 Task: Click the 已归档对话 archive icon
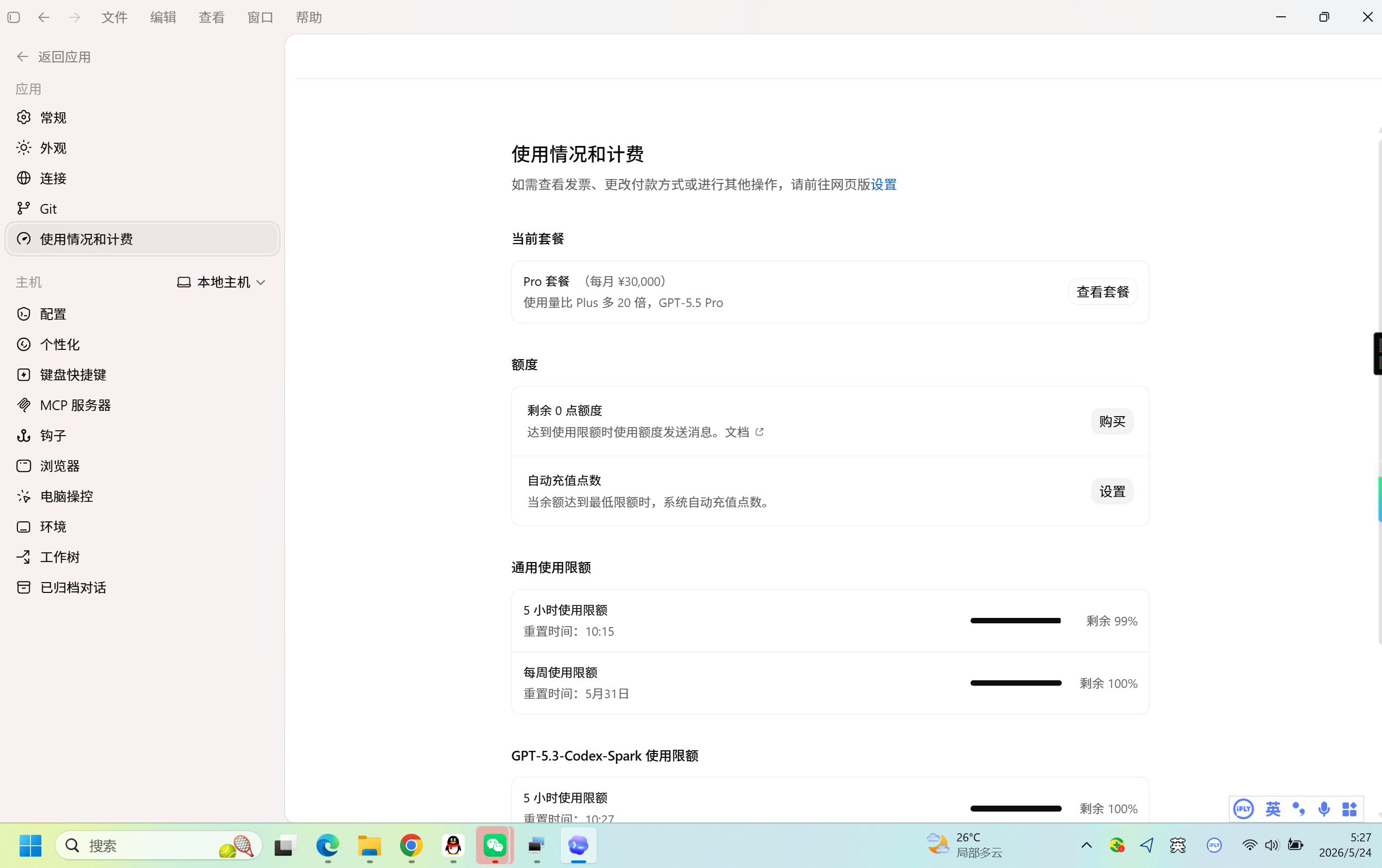[x=23, y=588]
